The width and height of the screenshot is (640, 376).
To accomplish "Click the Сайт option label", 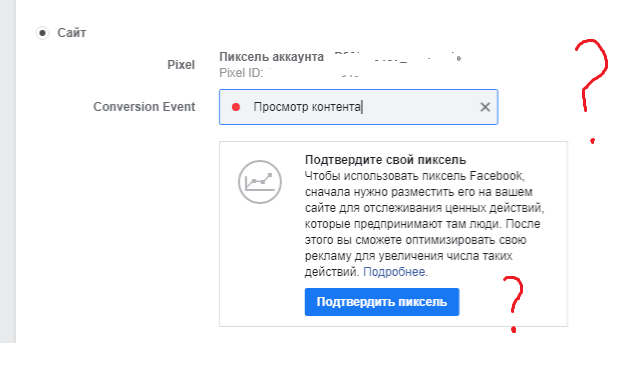I will [72, 33].
